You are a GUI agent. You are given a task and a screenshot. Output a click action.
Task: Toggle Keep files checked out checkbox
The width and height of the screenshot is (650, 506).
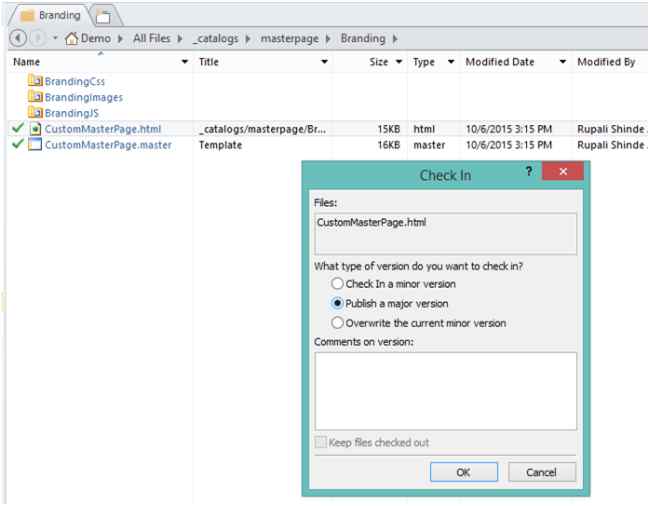click(x=321, y=442)
